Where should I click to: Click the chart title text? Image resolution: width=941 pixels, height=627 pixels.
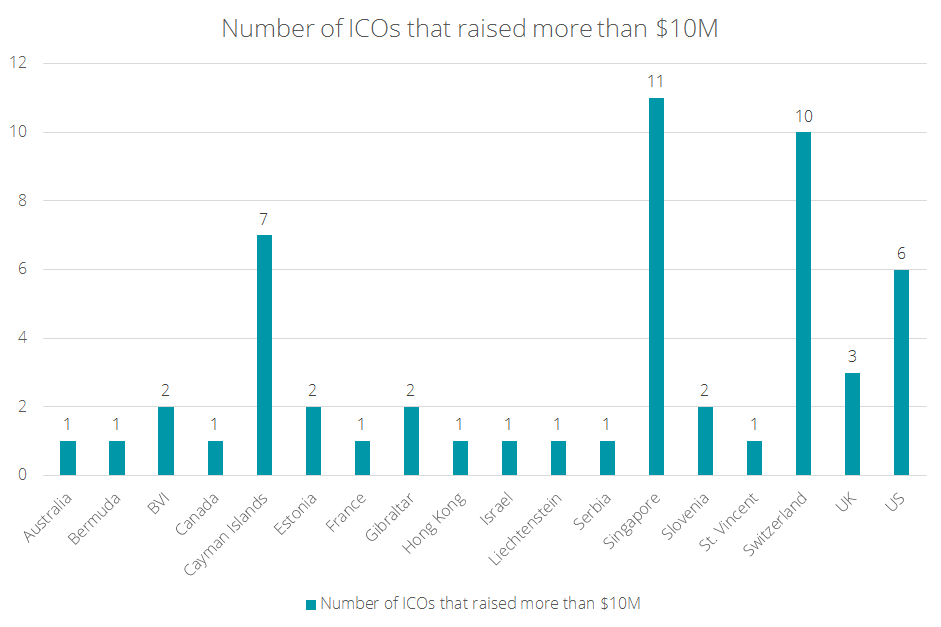[470, 28]
